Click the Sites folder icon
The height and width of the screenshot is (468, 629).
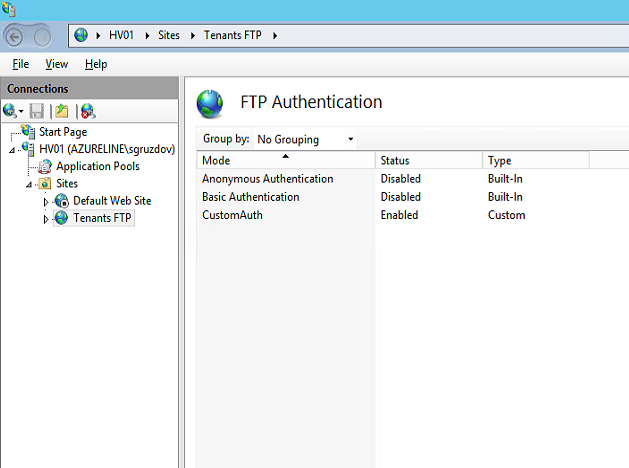click(45, 183)
